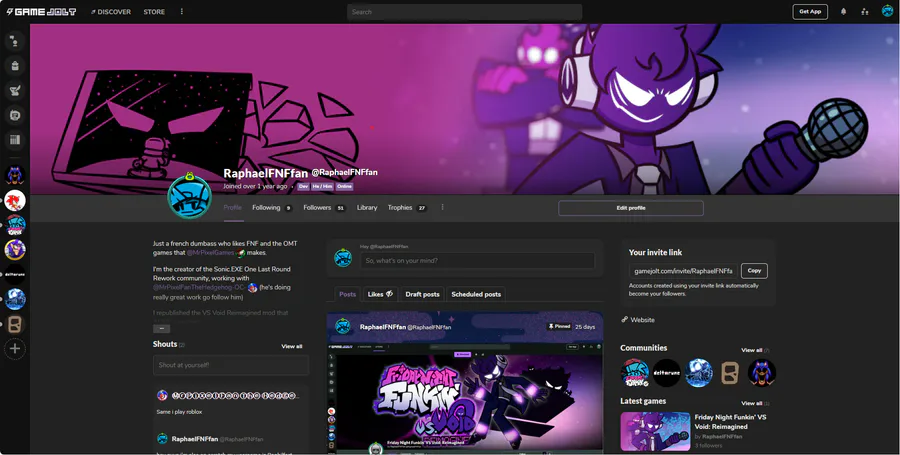Switch to the Followers tab
900x455 pixels.
pyautogui.click(x=324, y=208)
